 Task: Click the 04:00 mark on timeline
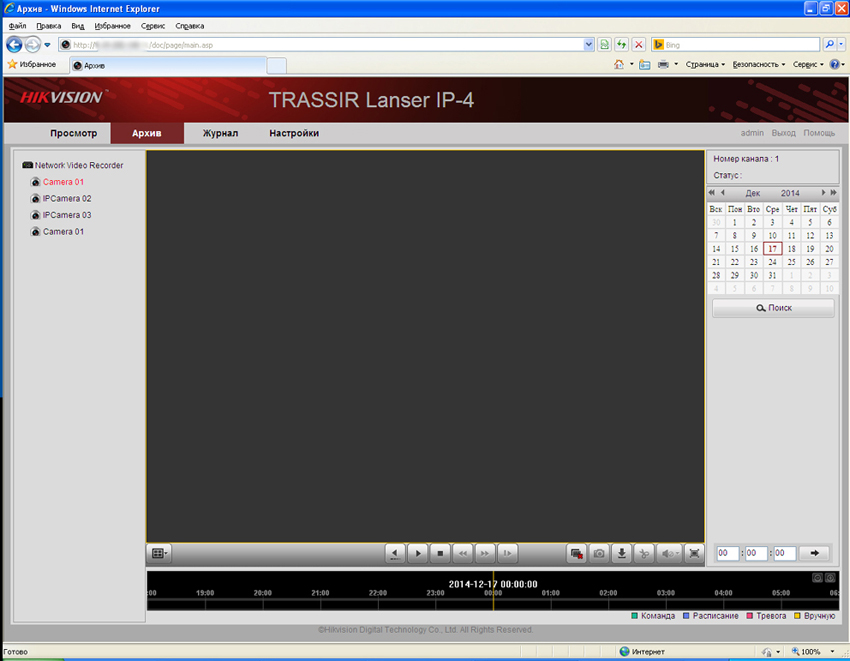tap(723, 593)
